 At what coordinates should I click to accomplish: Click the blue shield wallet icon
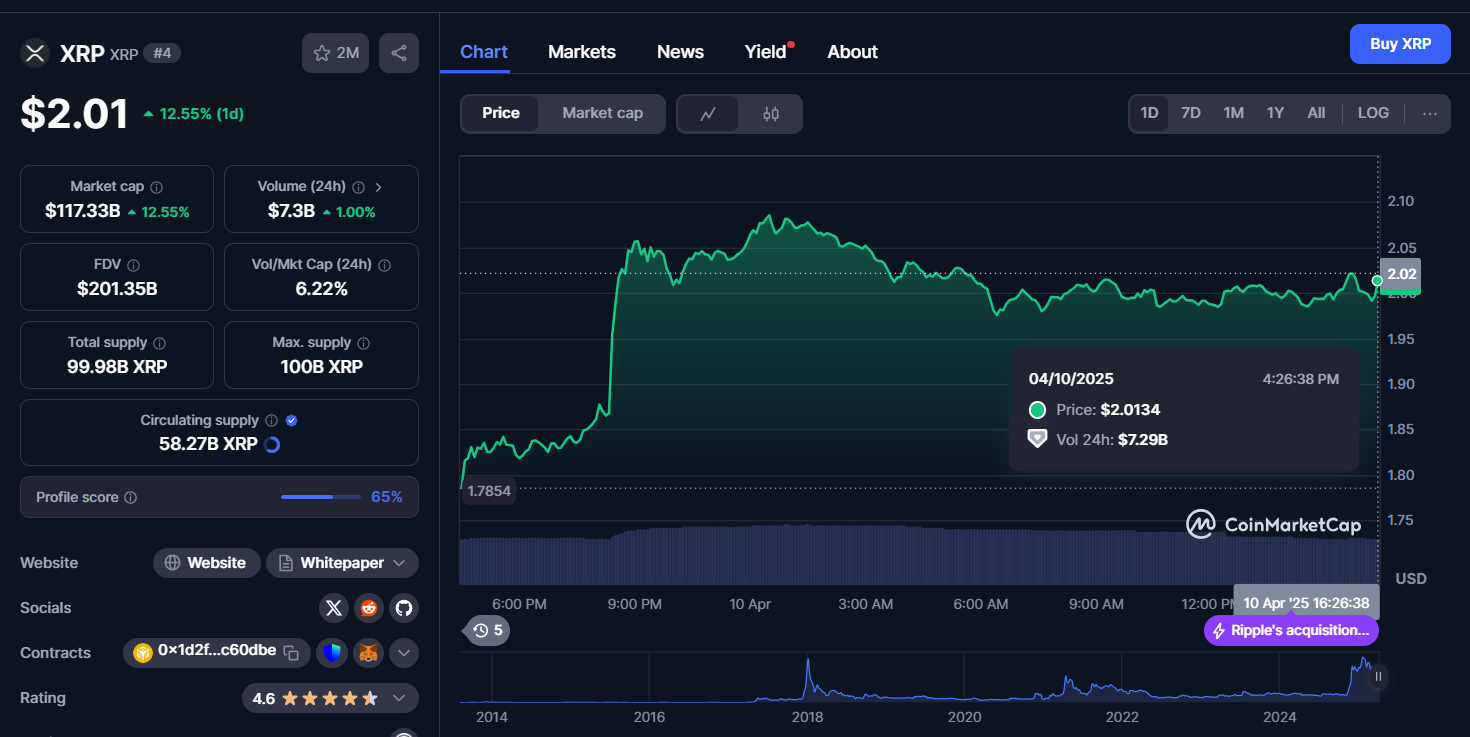click(x=332, y=653)
